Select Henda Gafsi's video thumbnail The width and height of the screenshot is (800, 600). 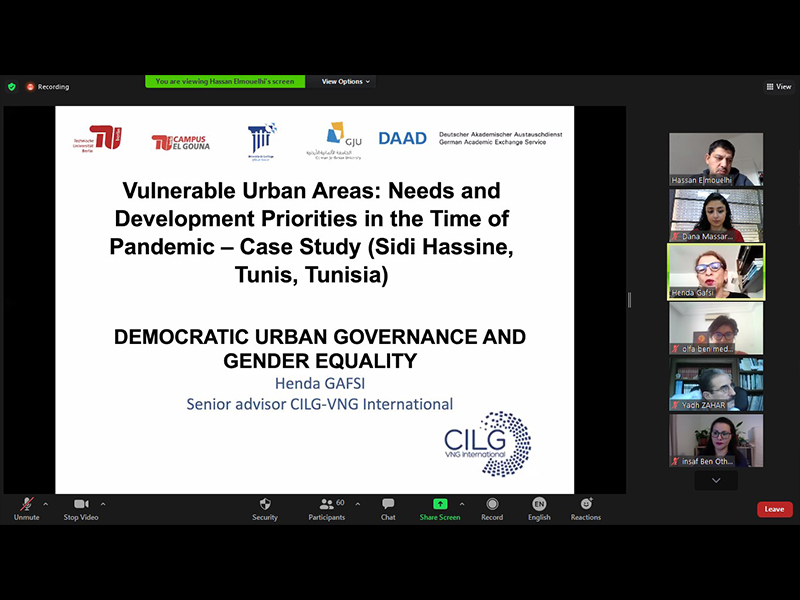715,272
